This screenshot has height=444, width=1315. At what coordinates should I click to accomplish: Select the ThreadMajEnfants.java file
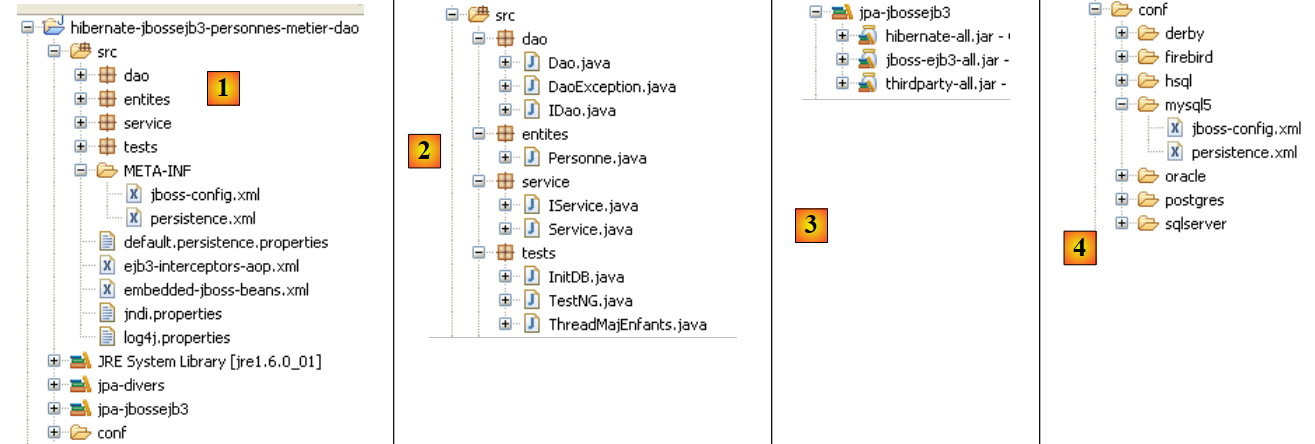click(627, 324)
